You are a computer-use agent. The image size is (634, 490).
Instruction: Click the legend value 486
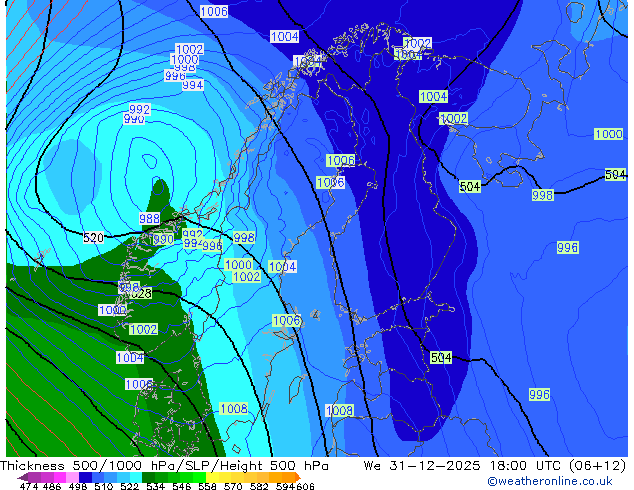point(52,486)
